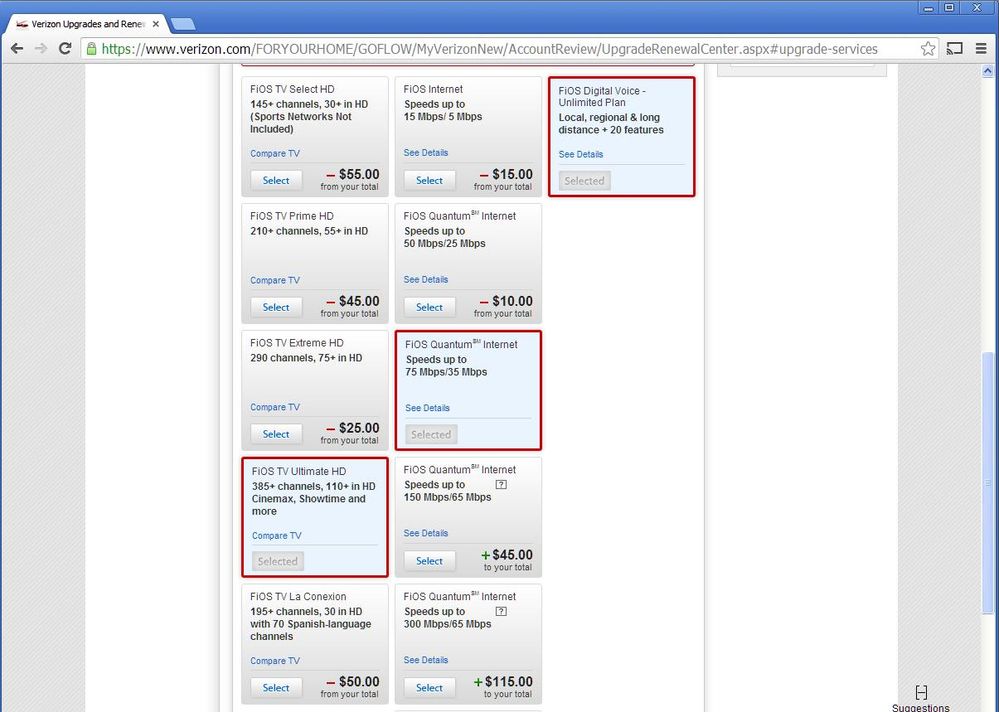Click the browser back arrow
This screenshot has height=712, width=999.
pyautogui.click(x=17, y=48)
